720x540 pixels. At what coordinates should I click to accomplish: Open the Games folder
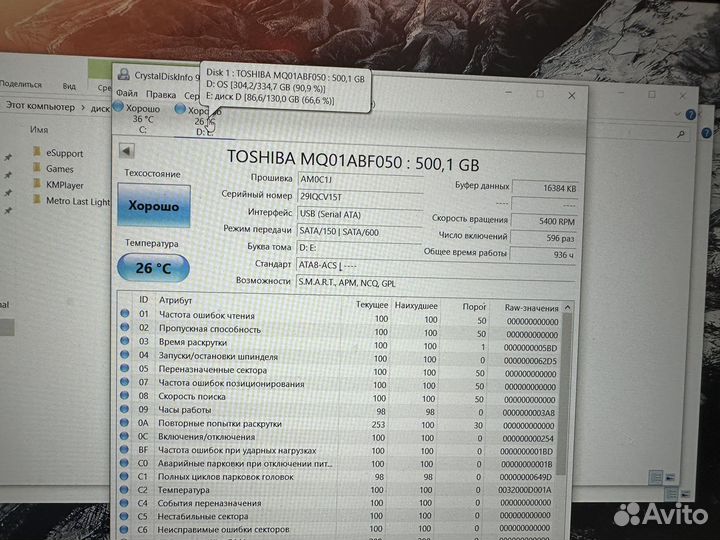tap(59, 169)
